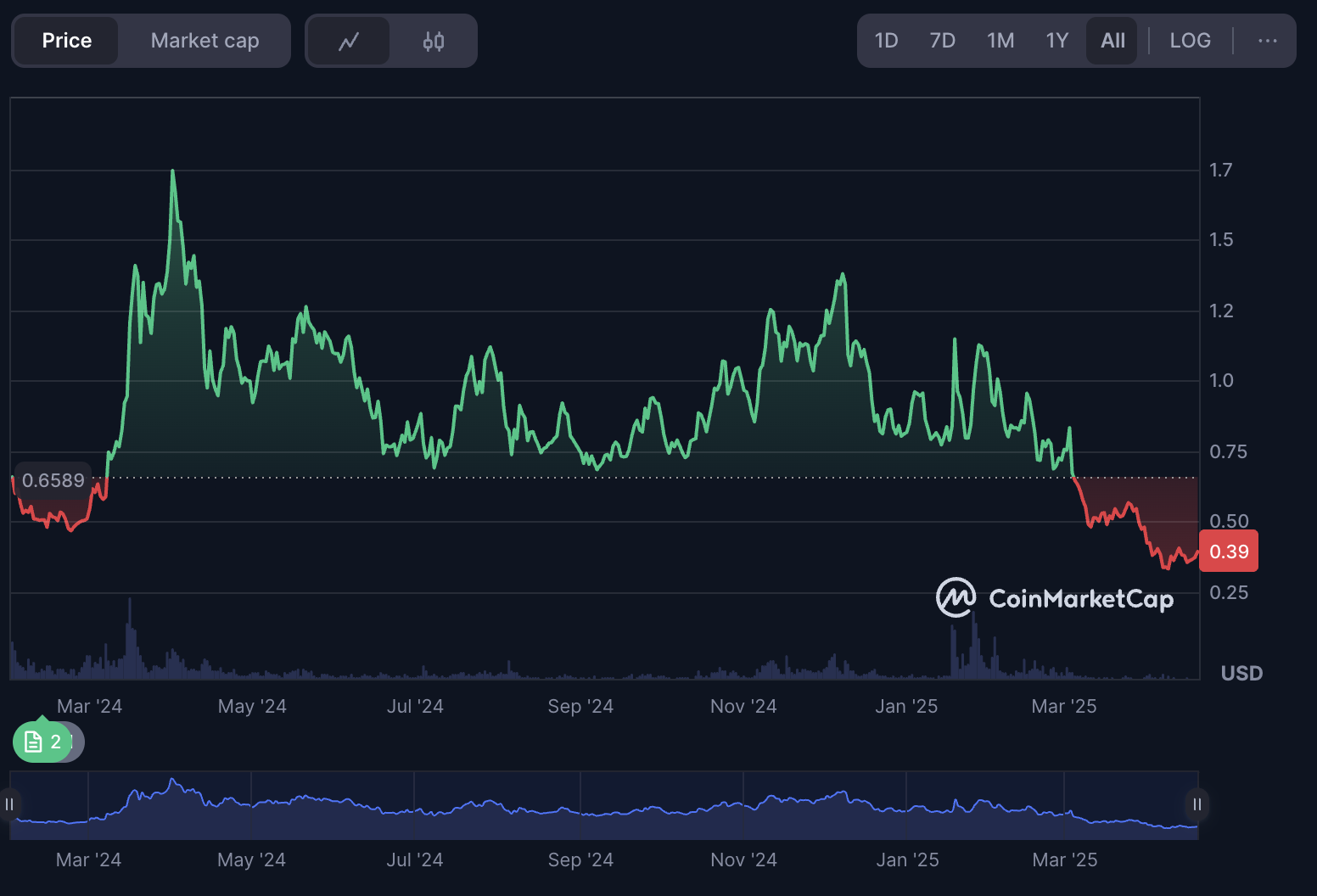Viewport: 1317px width, 896px height.
Task: Click the red 0.39 current price label
Action: 1228,552
